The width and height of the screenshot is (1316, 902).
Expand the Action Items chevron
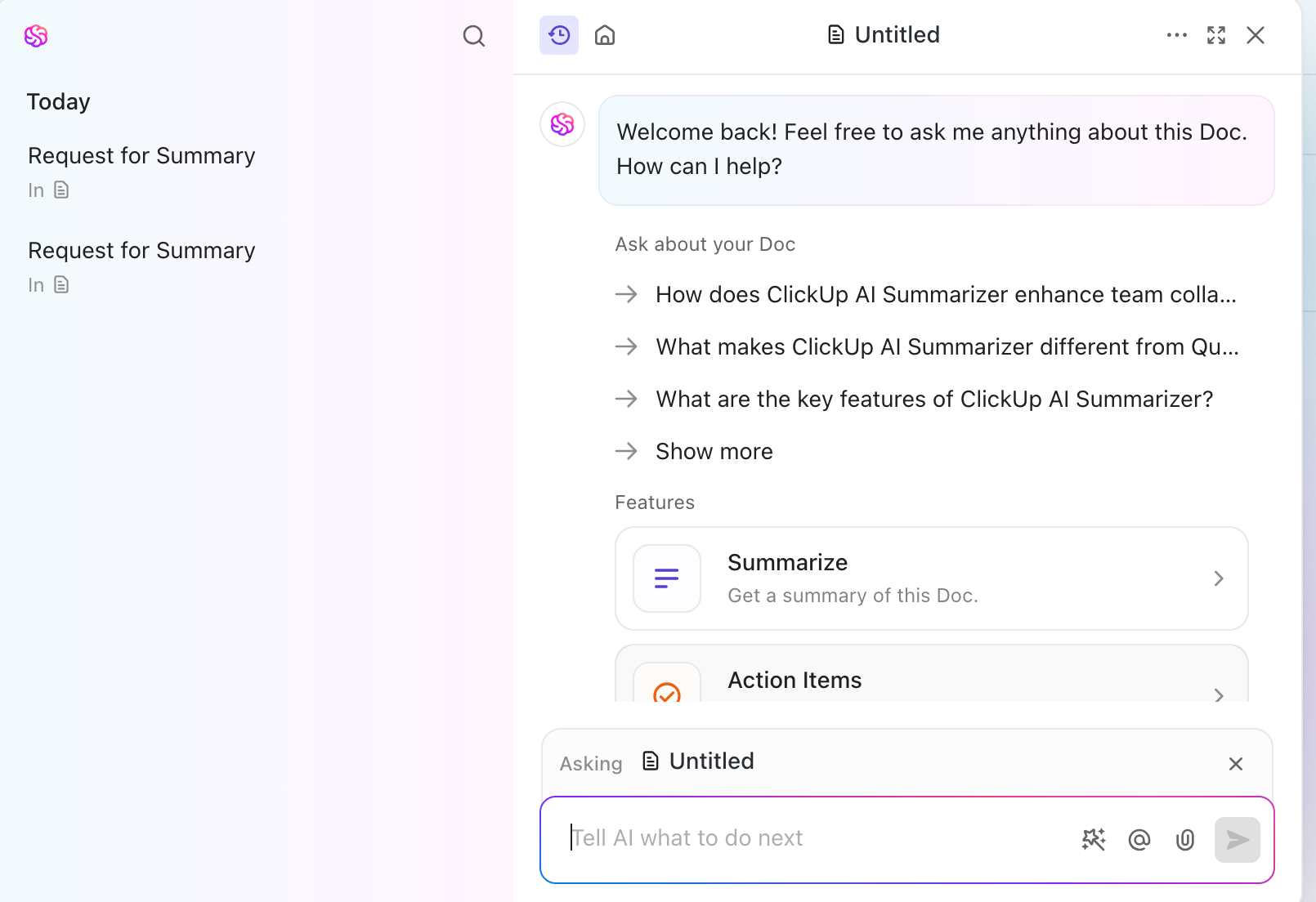point(1219,695)
